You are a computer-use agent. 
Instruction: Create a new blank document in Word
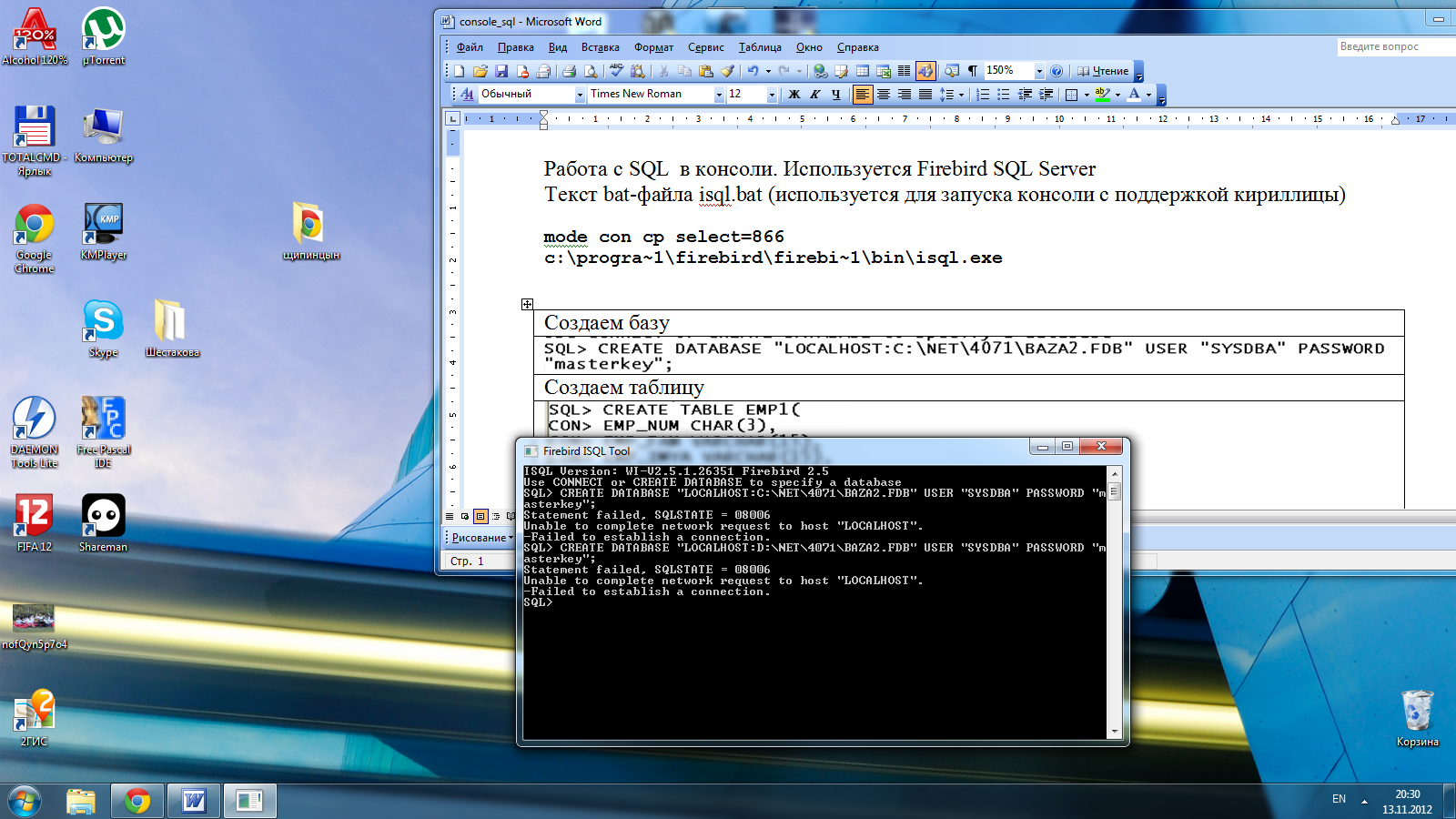460,71
